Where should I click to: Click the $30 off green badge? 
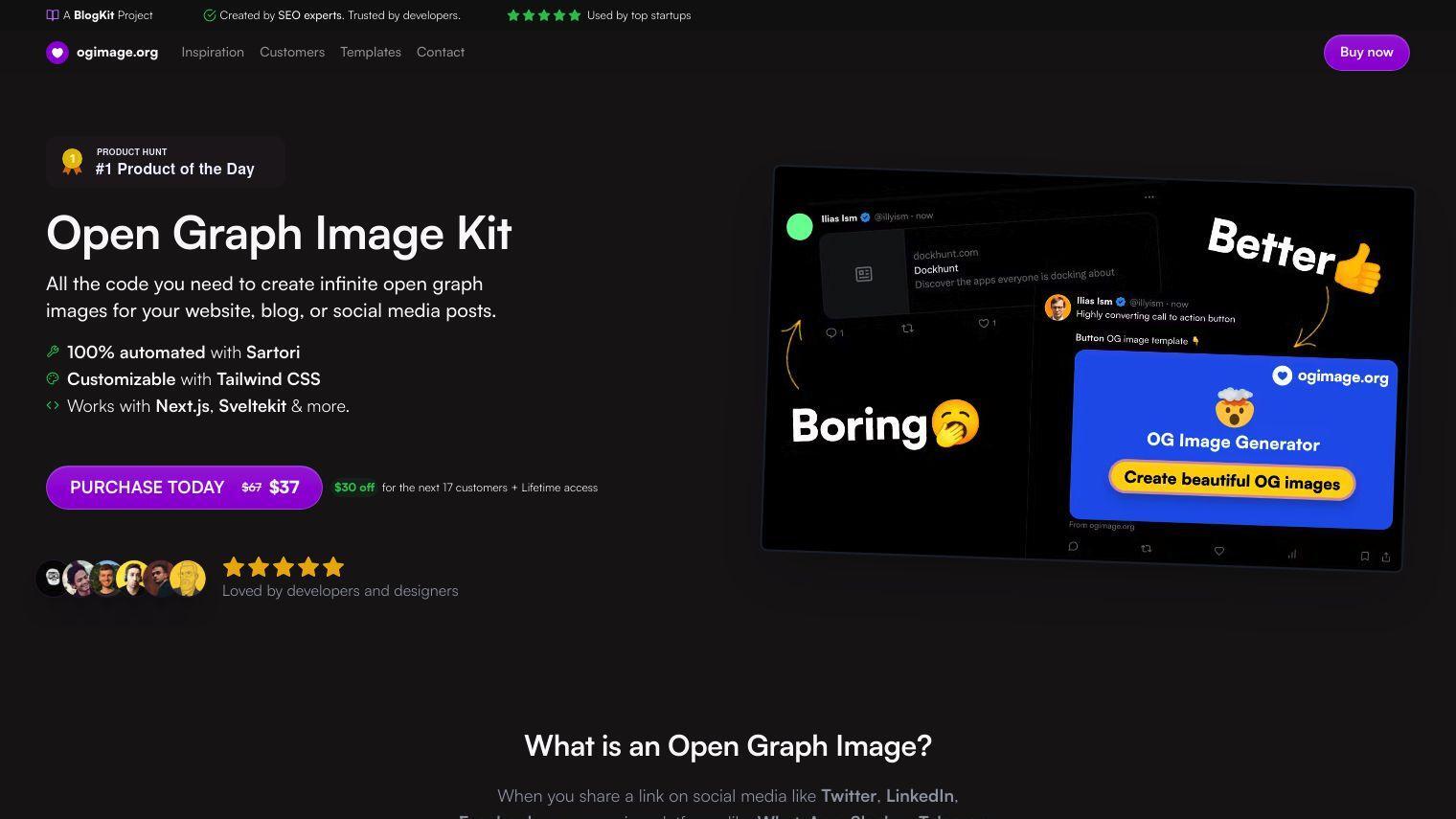point(353,488)
